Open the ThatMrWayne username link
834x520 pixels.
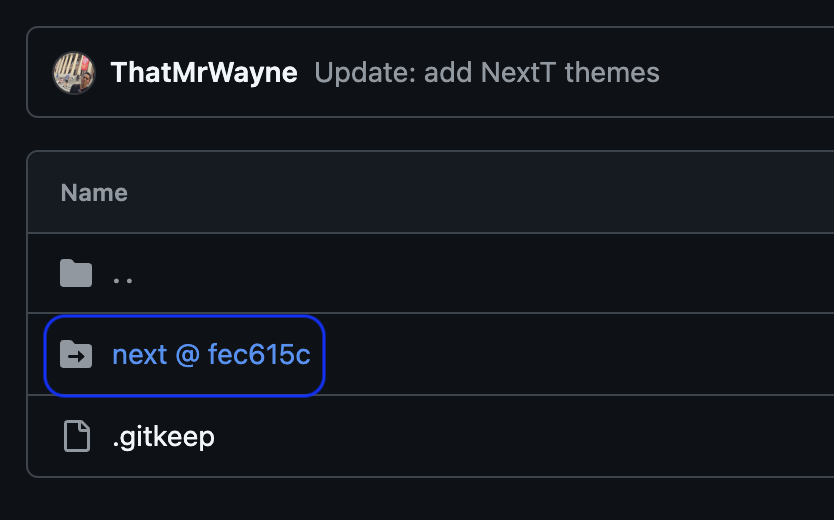pyautogui.click(x=204, y=72)
